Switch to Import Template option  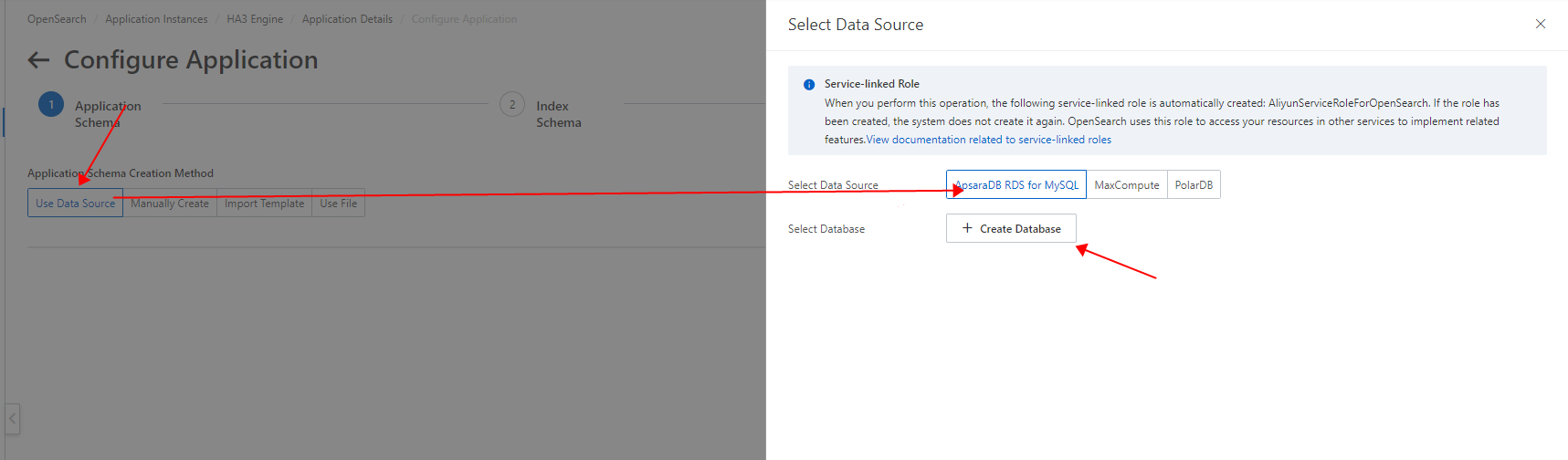pyautogui.click(x=264, y=204)
